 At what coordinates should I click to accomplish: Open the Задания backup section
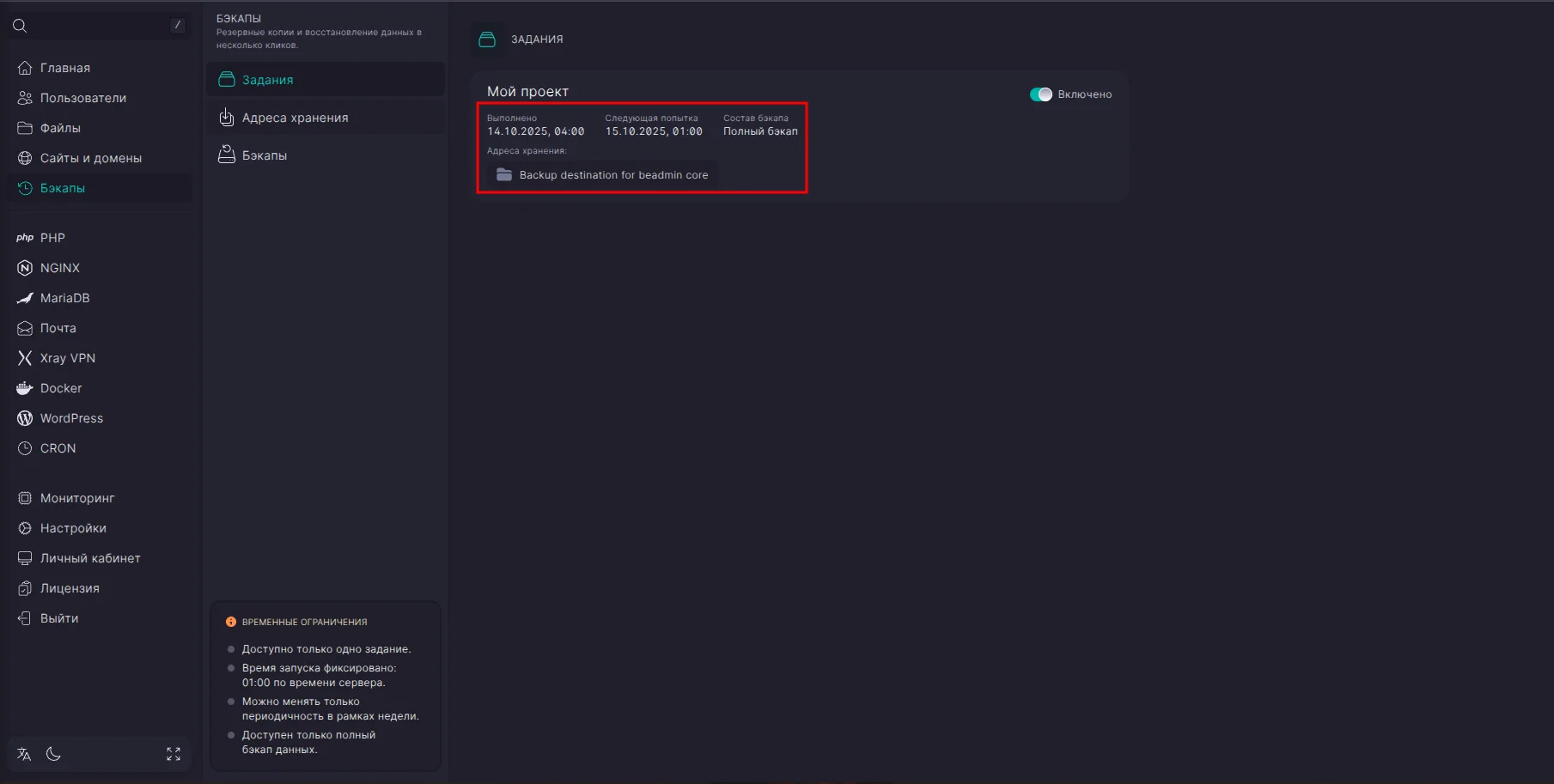[267, 80]
